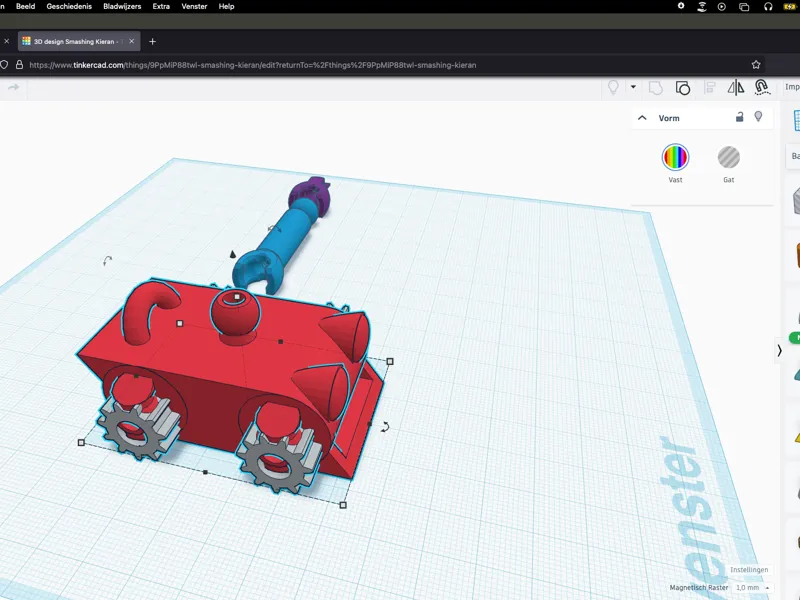Click the Cruise magnet tool icon
Screen dimensions: 800x600
point(762,87)
